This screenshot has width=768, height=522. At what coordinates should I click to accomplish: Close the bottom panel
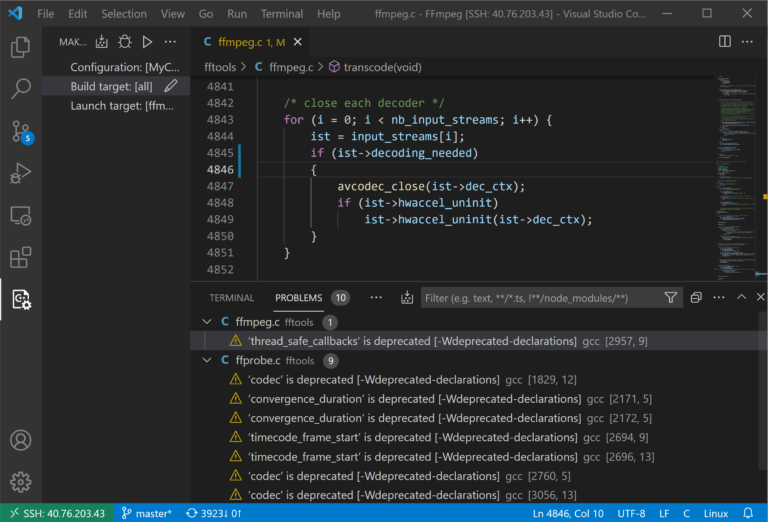coord(760,297)
